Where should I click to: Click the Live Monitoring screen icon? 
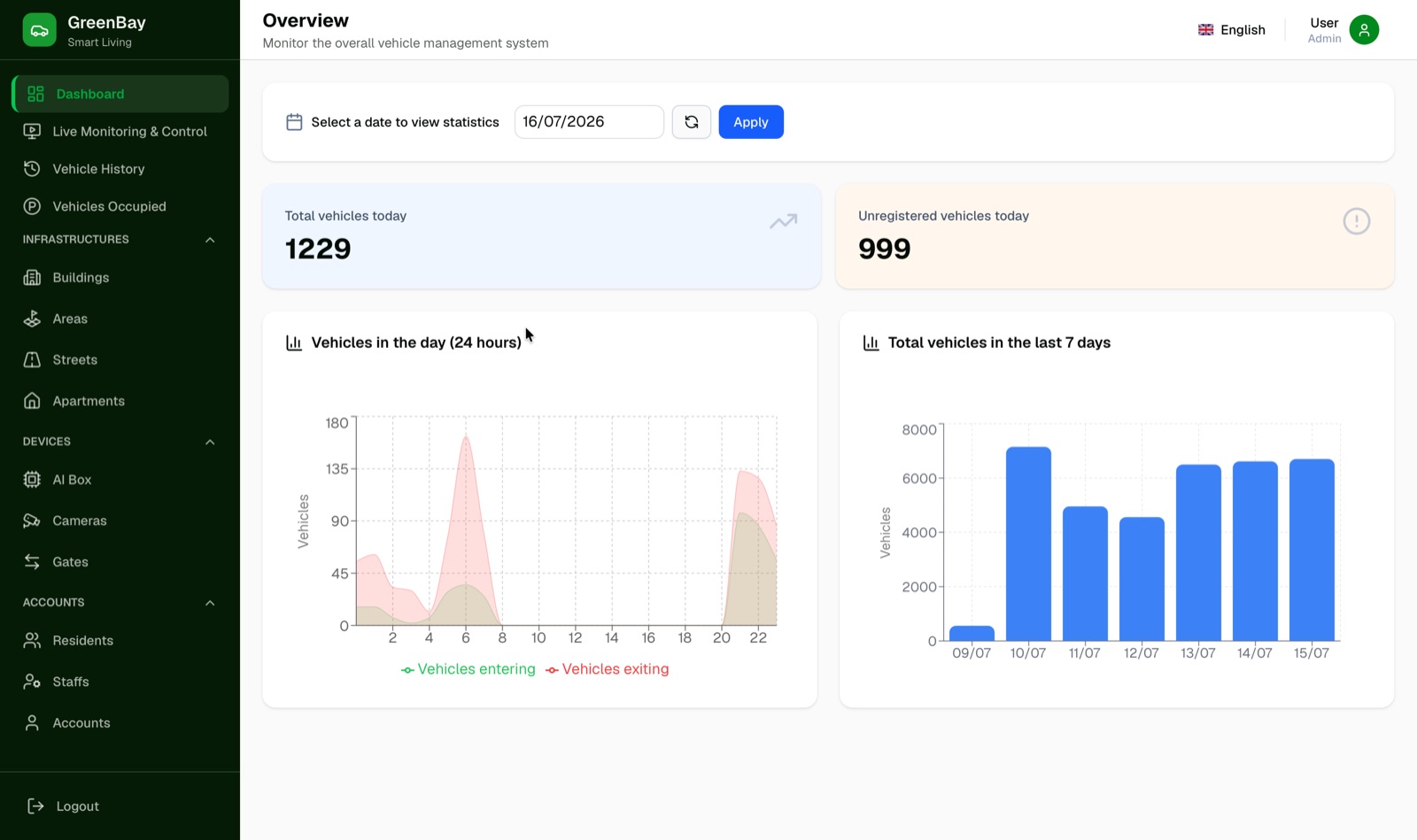[x=32, y=131]
